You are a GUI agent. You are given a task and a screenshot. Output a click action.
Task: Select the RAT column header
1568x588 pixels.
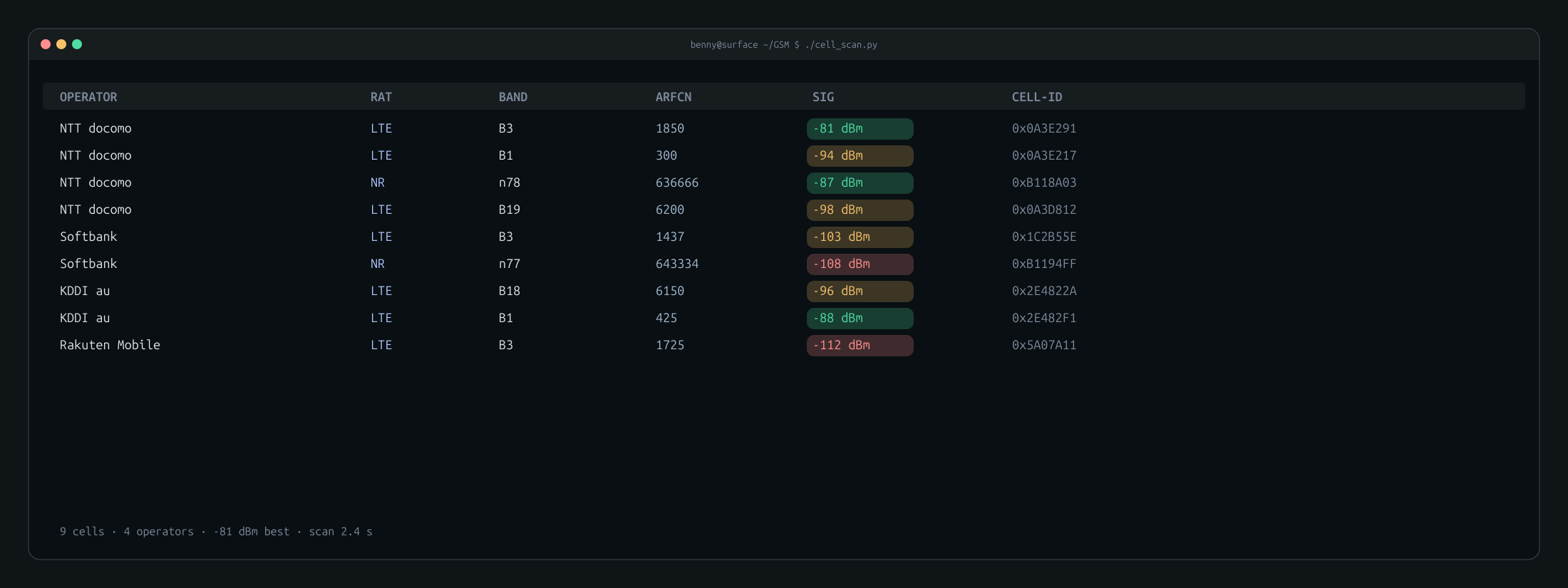381,97
